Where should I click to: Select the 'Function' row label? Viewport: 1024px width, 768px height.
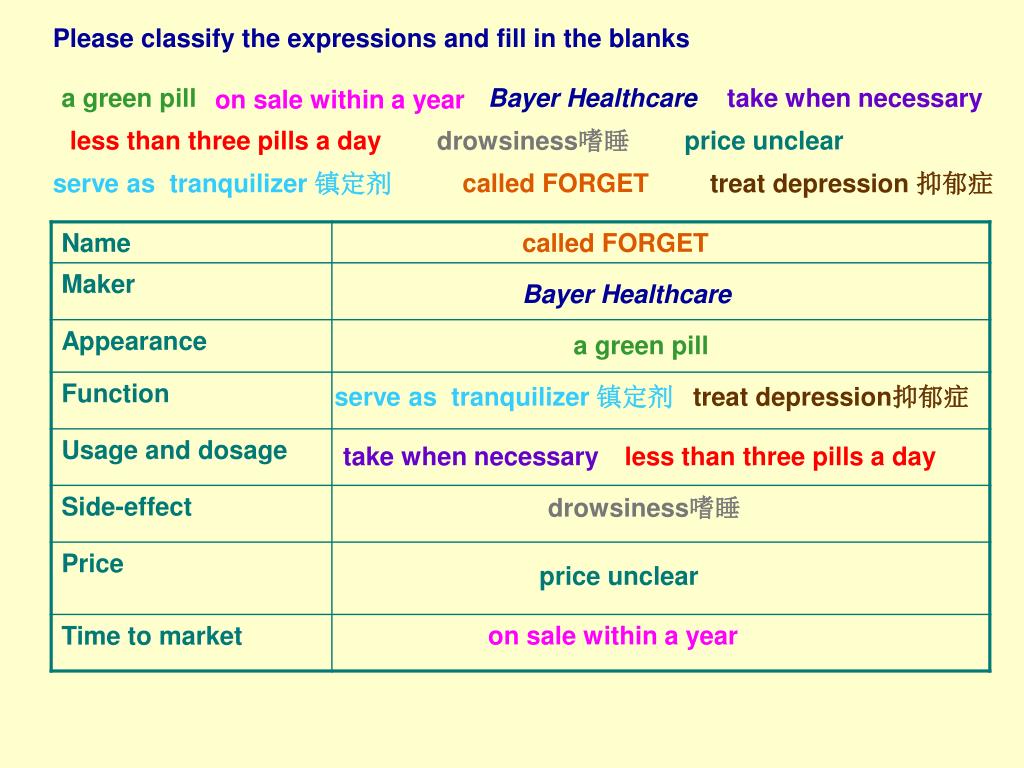(x=116, y=394)
